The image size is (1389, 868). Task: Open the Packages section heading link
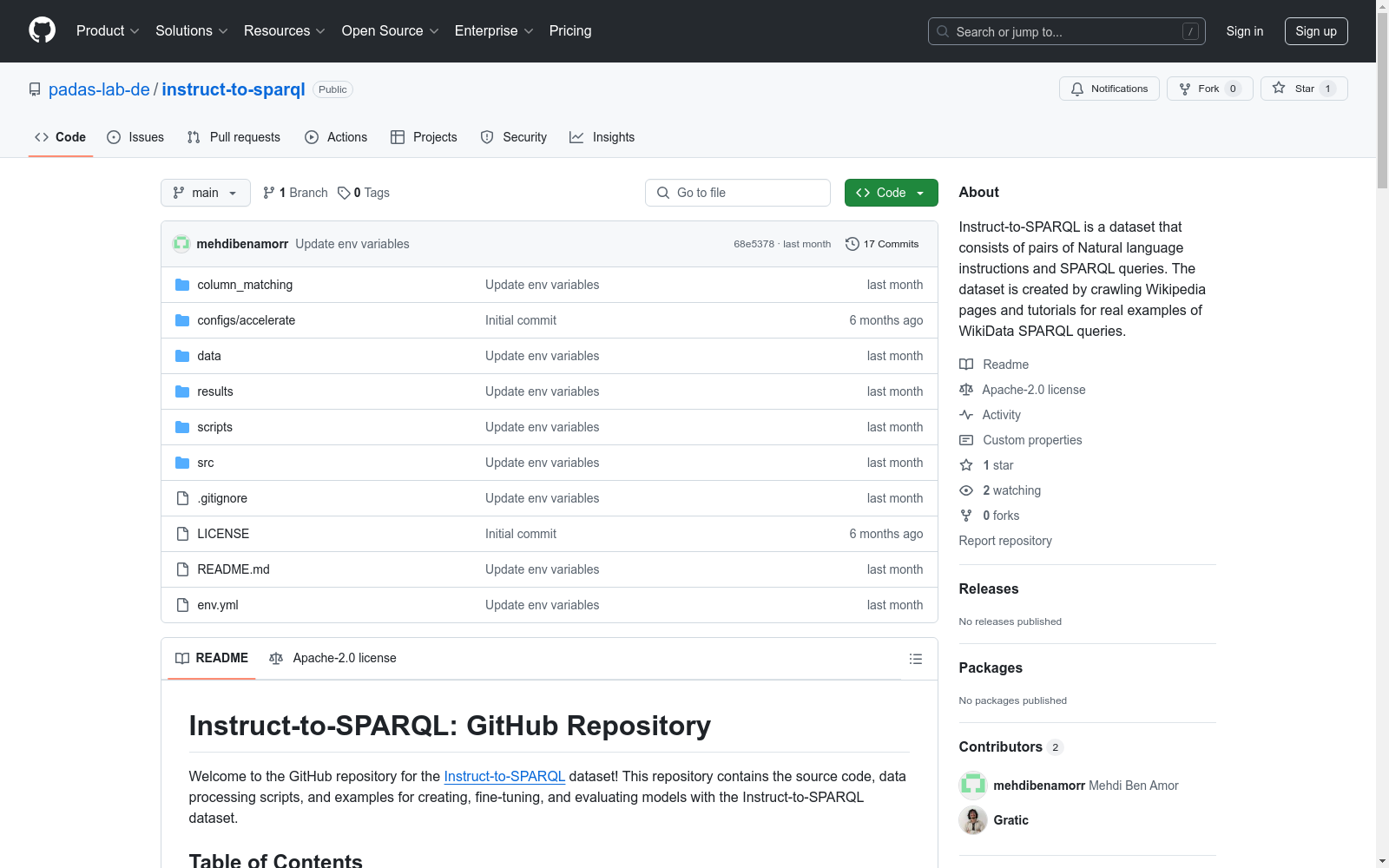tap(991, 667)
